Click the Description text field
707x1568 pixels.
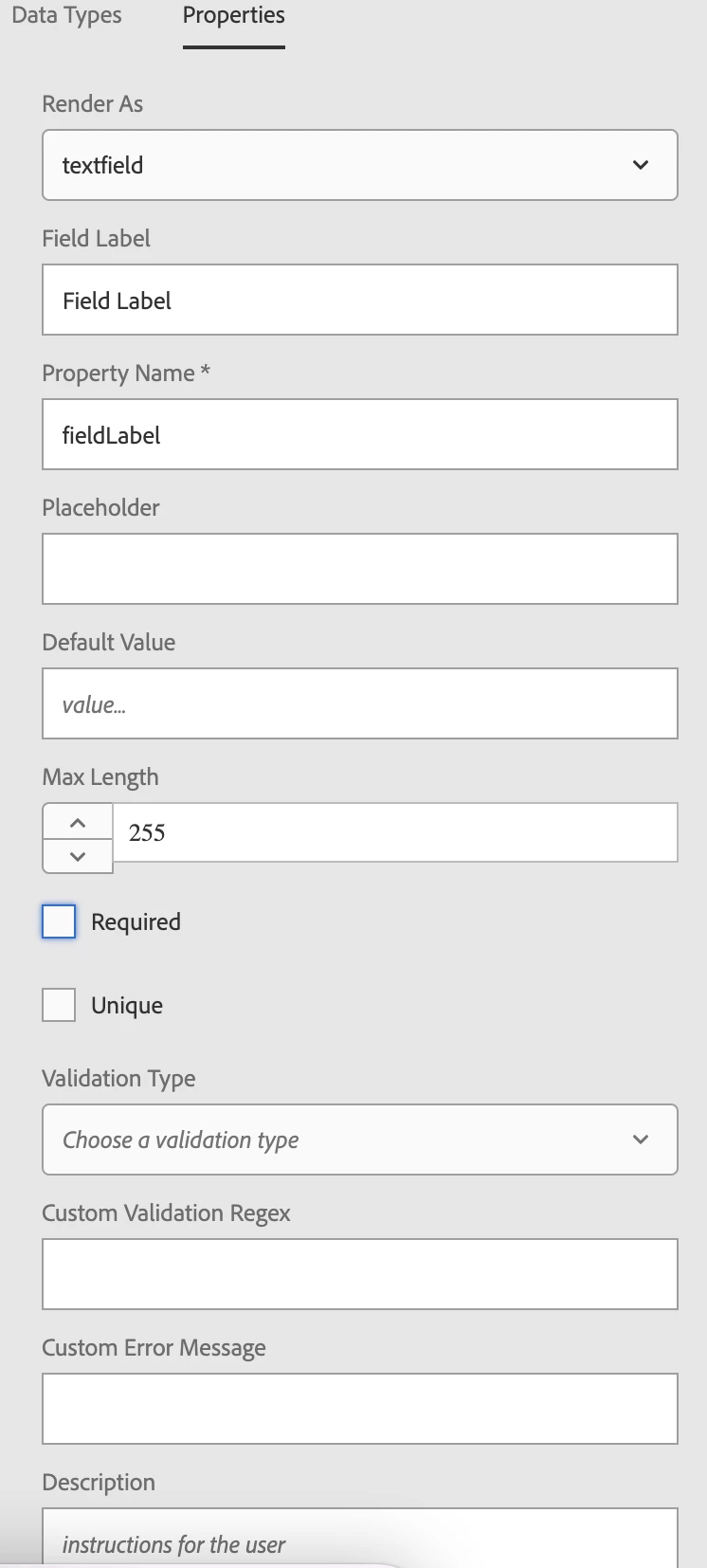(x=360, y=1541)
